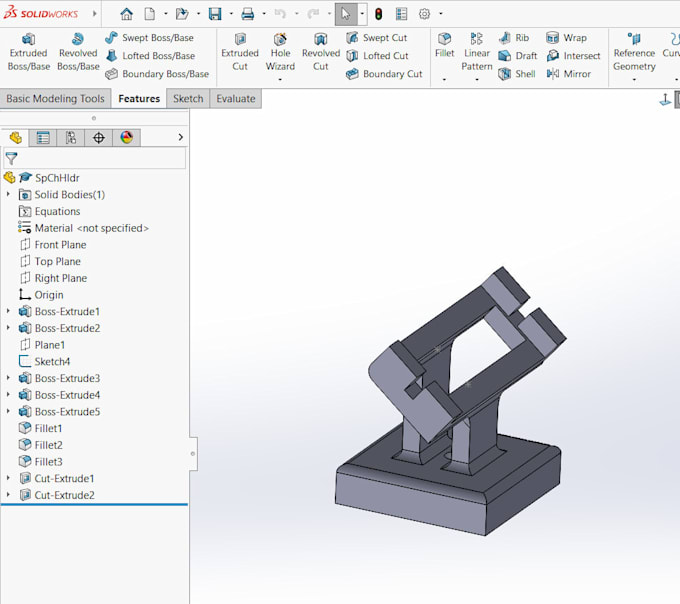Save the document
The width and height of the screenshot is (680, 604).
coord(215,14)
